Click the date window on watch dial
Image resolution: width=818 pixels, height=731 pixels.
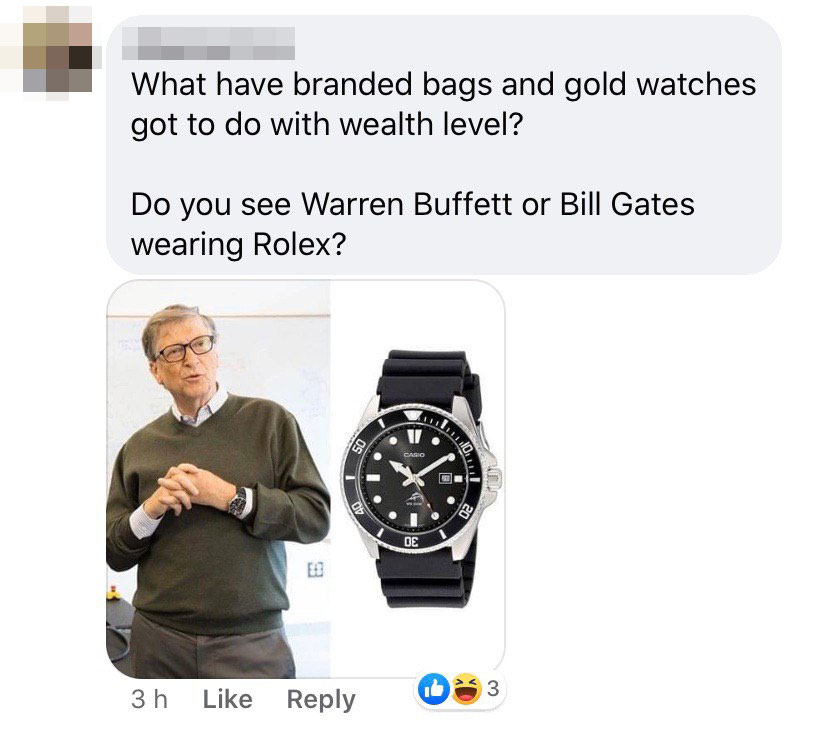(x=445, y=478)
